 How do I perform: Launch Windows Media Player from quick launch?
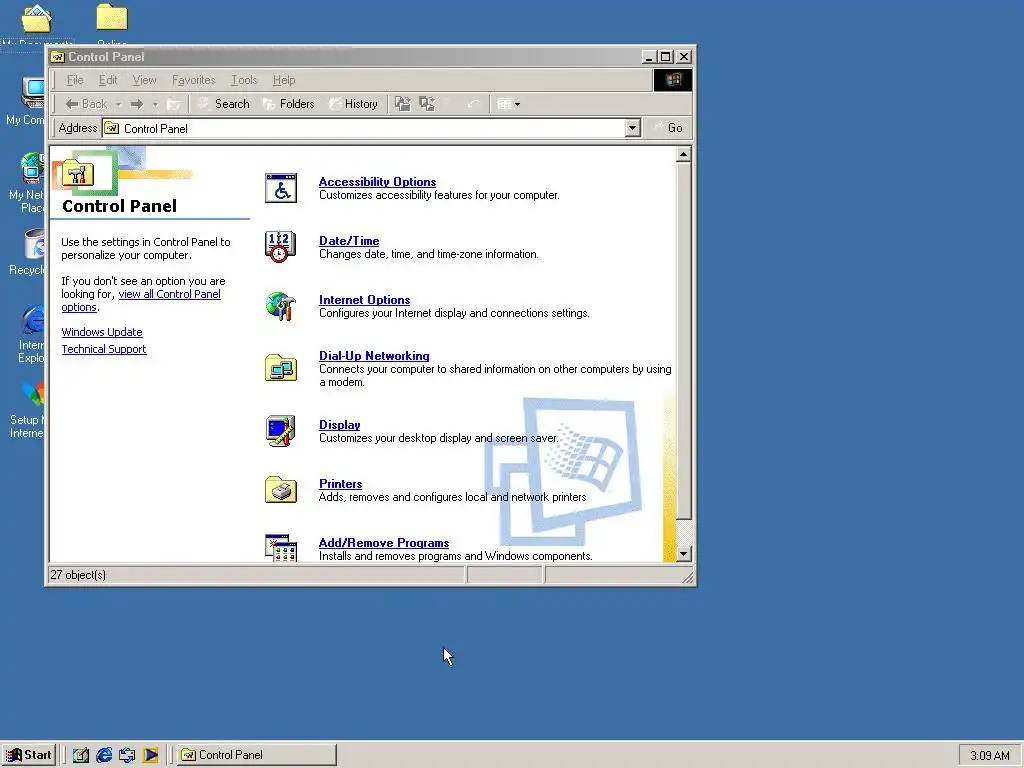pyautogui.click(x=151, y=755)
